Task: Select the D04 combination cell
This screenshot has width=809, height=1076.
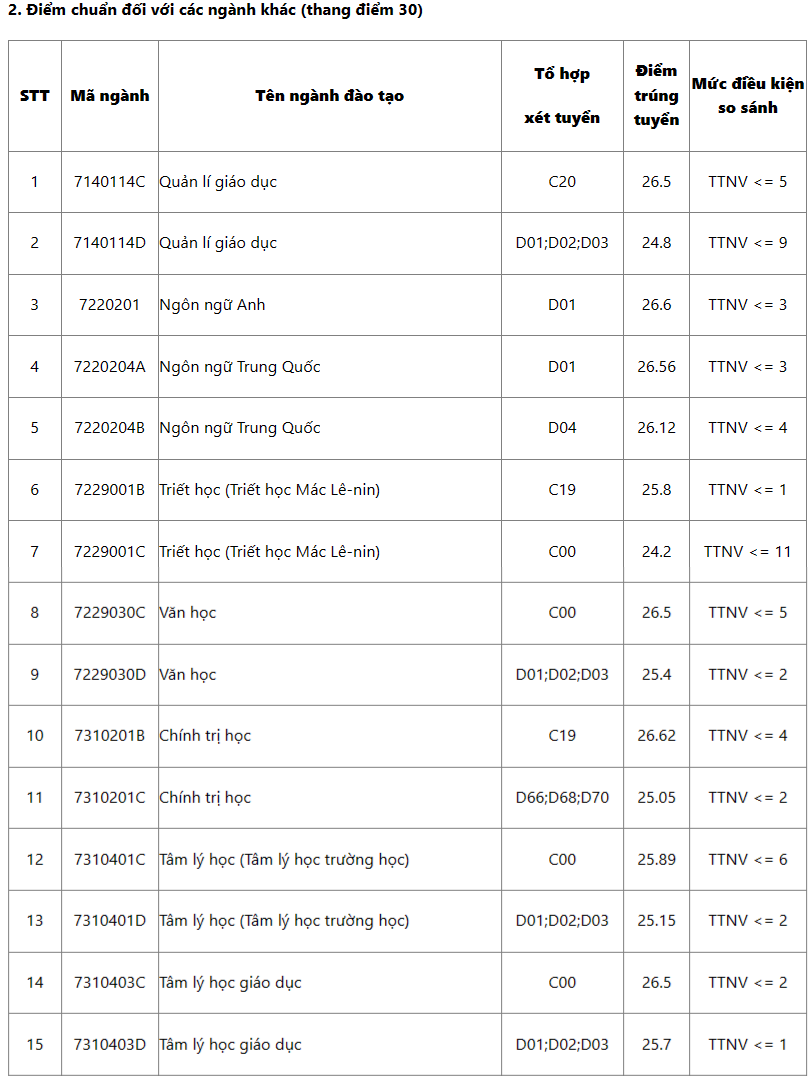Action: pos(562,428)
